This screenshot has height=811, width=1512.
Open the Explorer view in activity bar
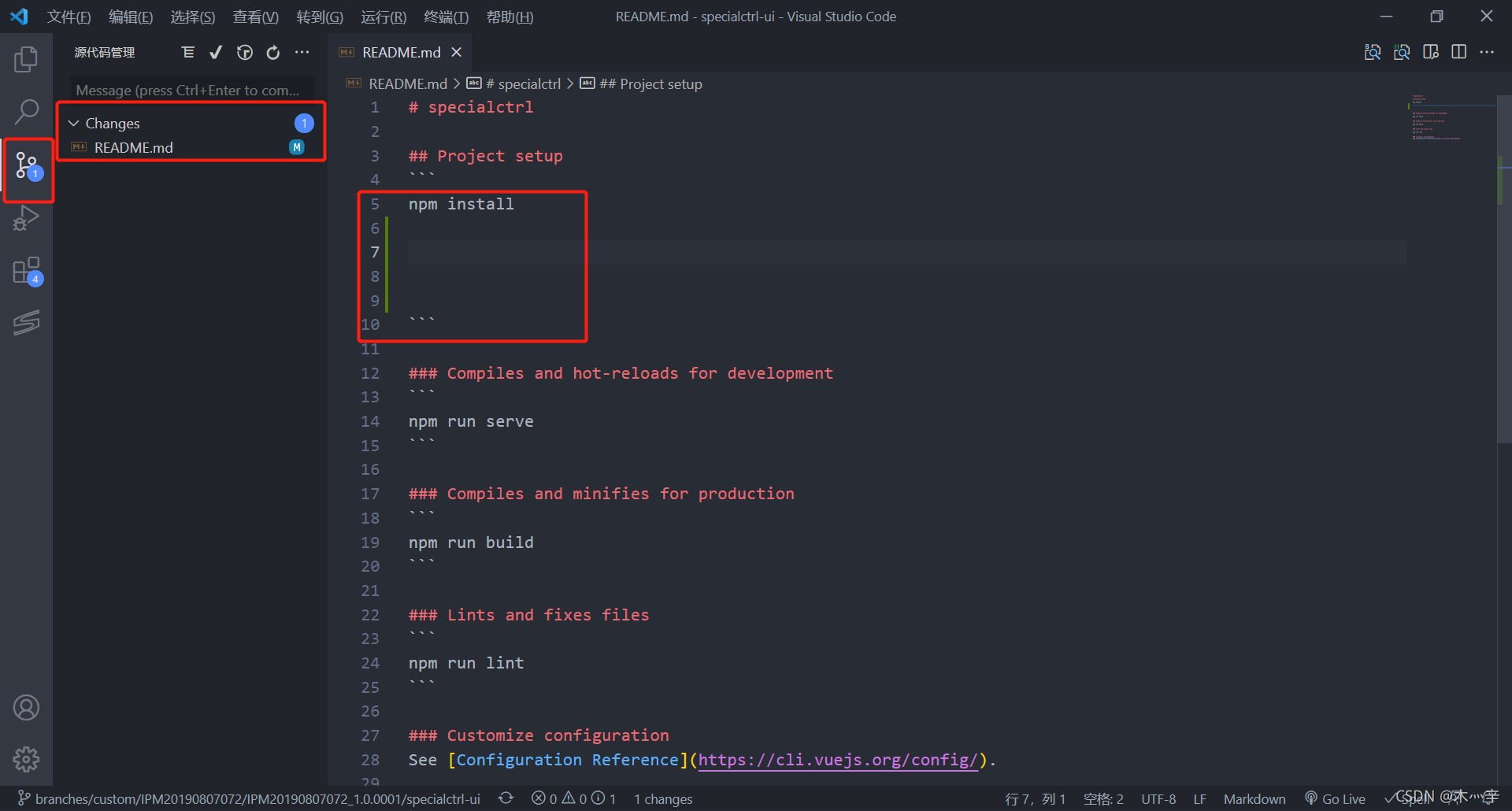click(26, 59)
